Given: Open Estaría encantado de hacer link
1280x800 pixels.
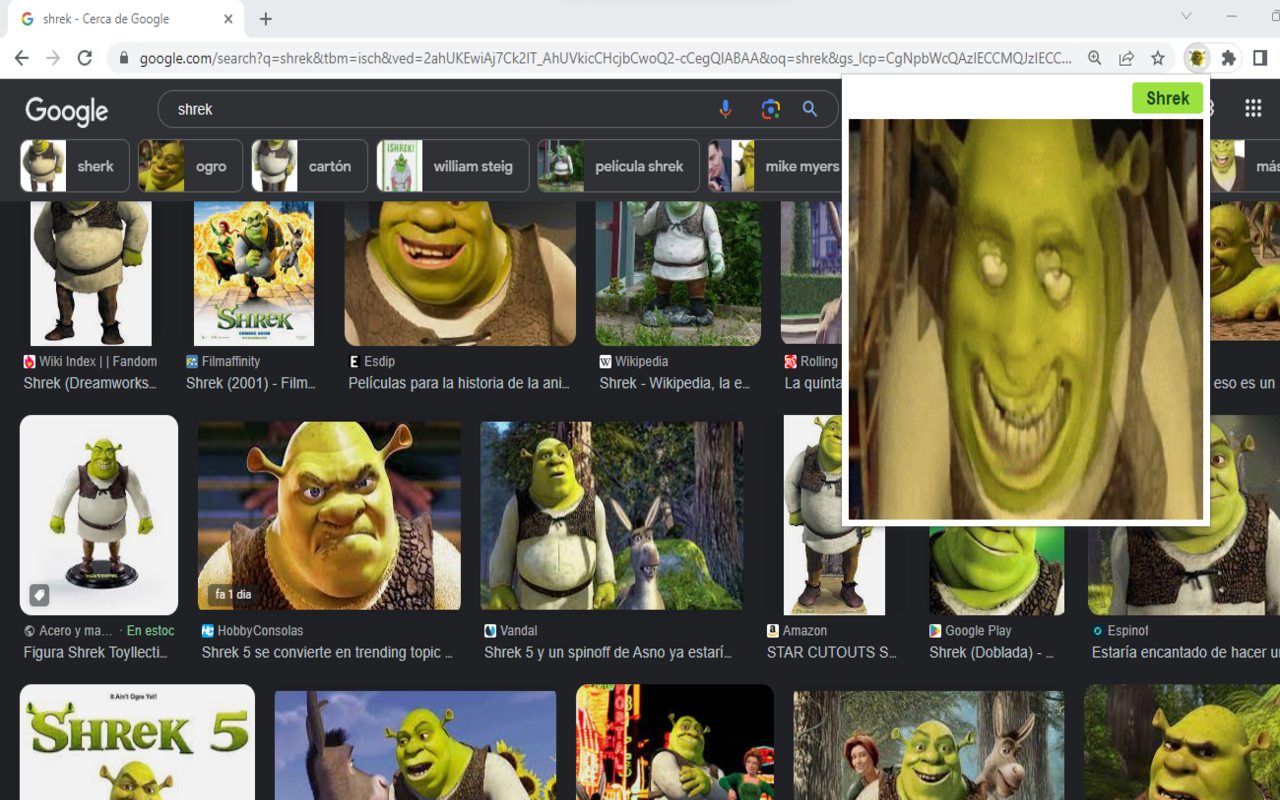Looking at the screenshot, I should [x=1185, y=652].
